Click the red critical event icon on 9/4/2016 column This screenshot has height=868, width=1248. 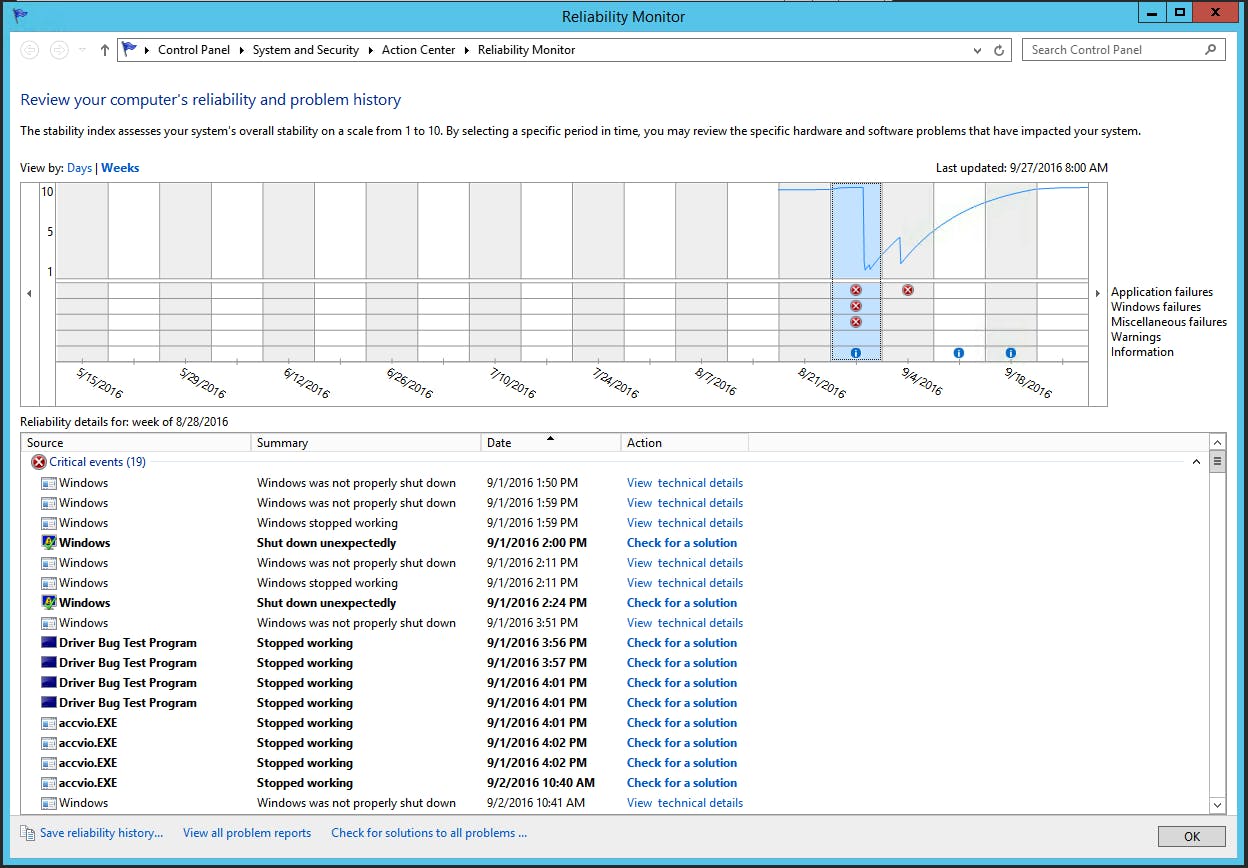point(907,290)
